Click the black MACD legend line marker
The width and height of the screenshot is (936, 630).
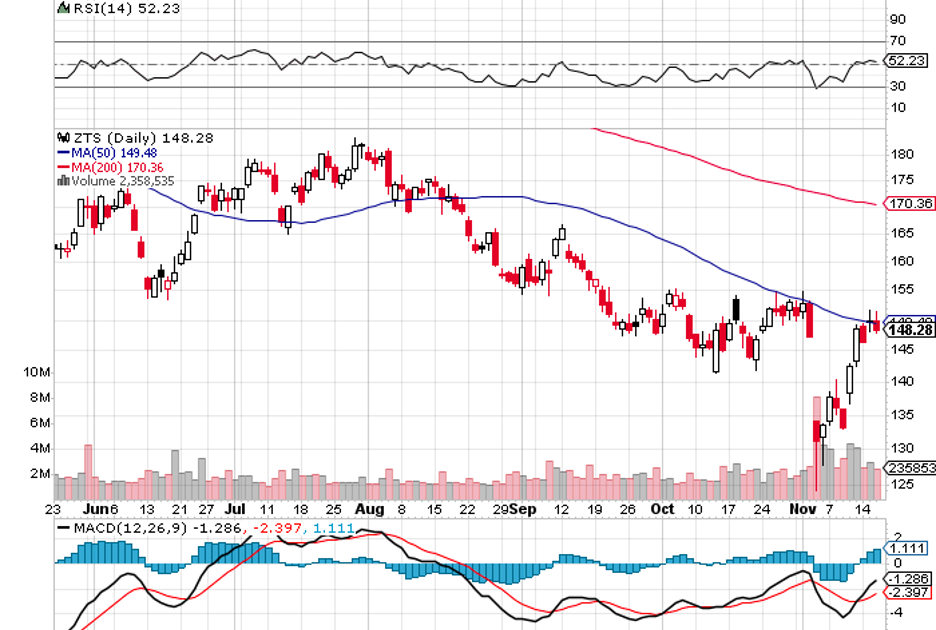coord(63,526)
